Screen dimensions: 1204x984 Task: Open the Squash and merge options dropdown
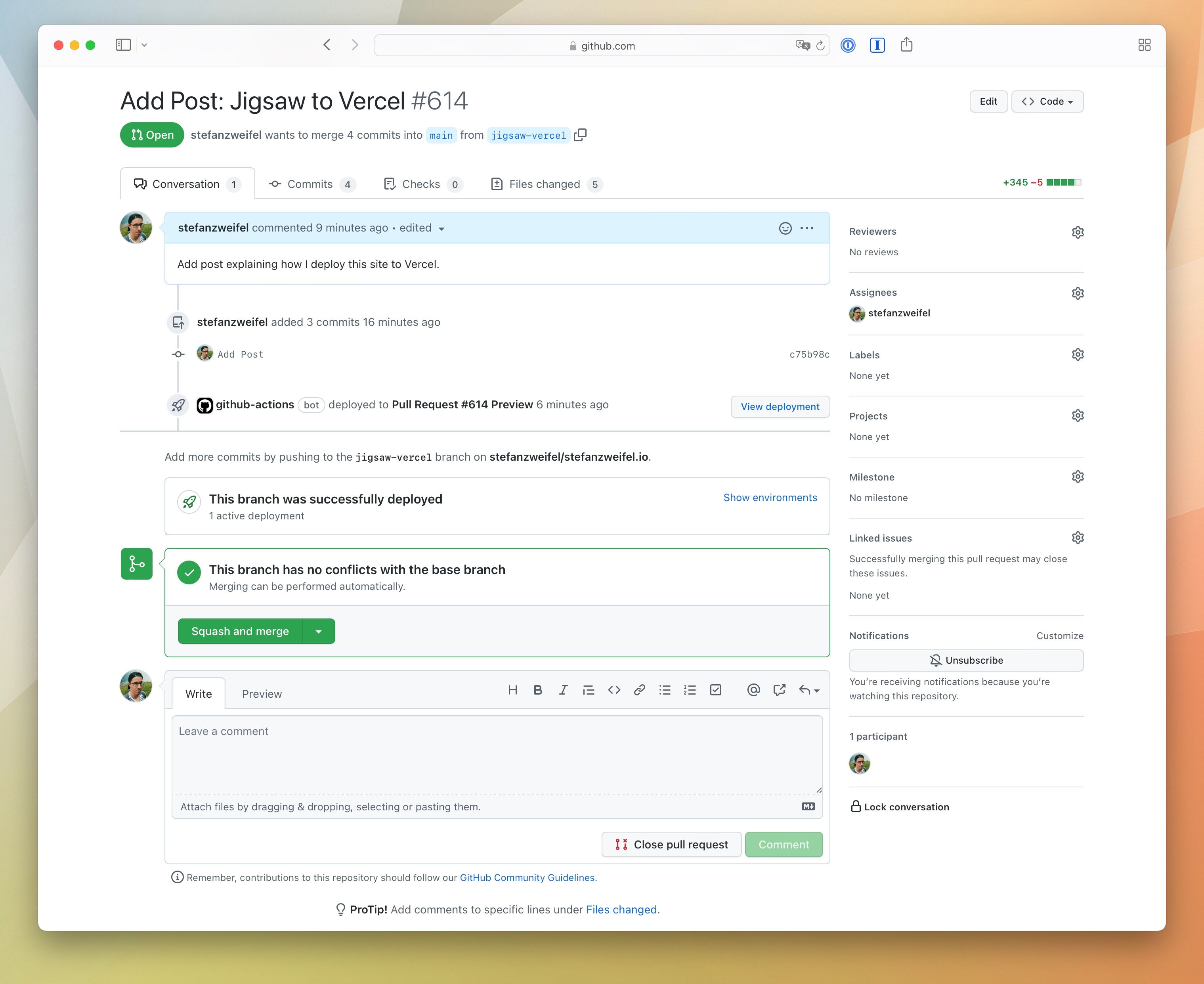point(318,631)
